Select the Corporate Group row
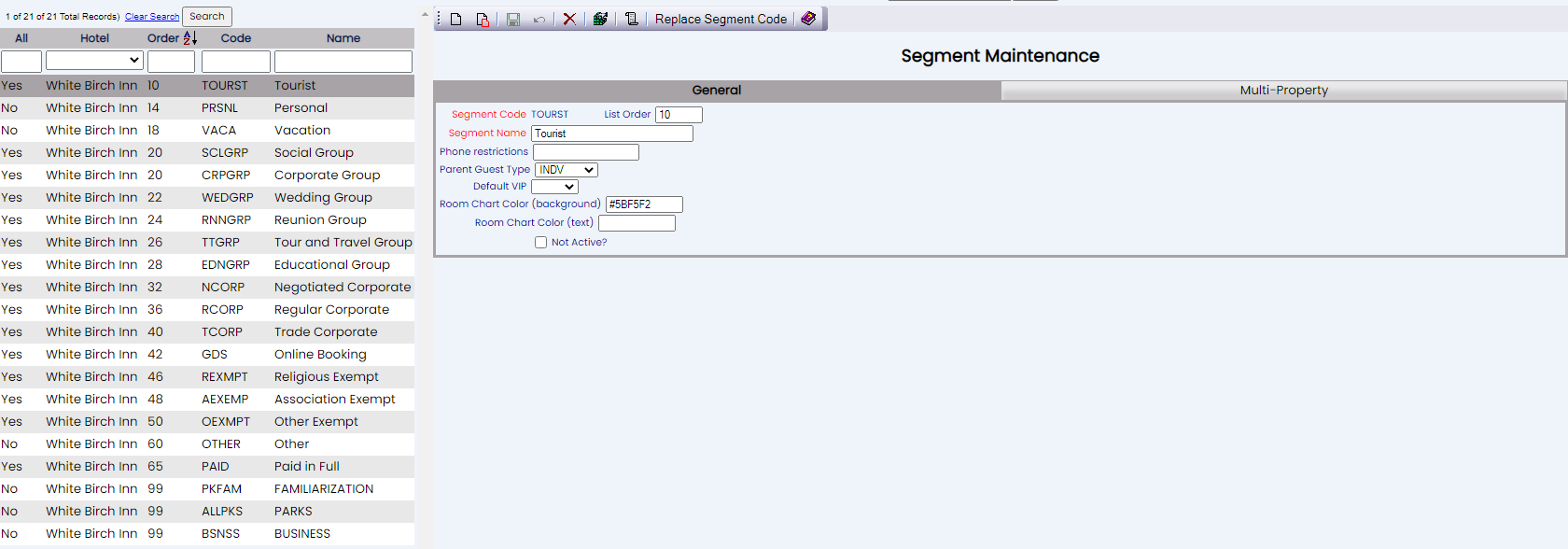 point(207,175)
